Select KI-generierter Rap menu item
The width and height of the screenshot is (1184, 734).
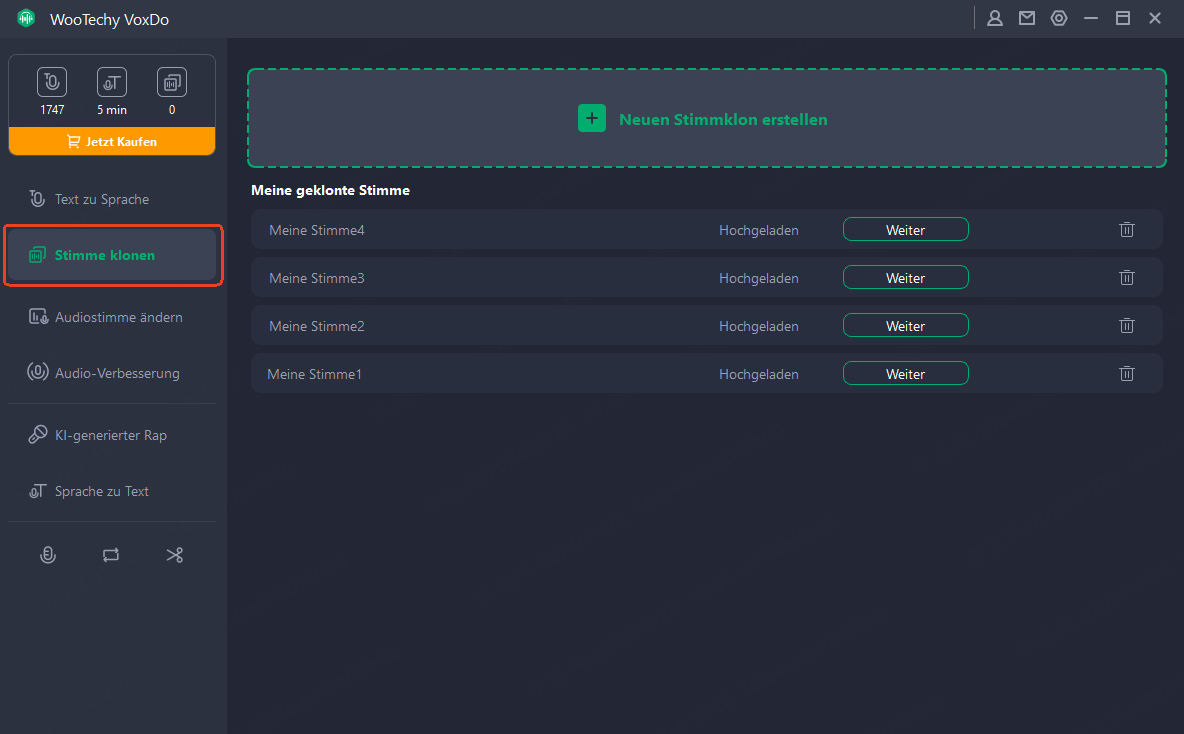point(111,435)
